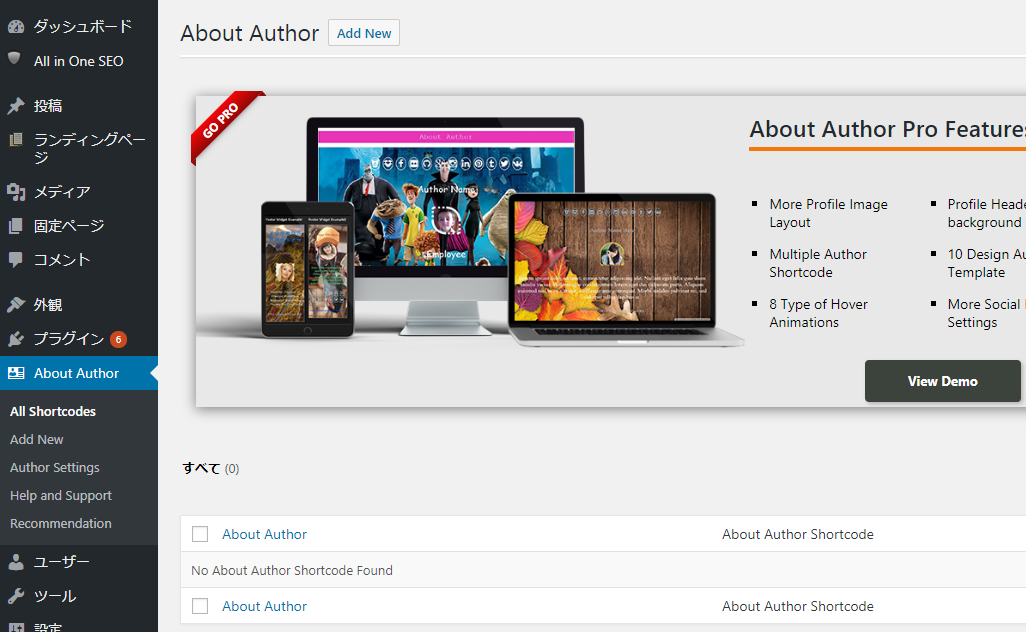Click Add New button beside page title

click(364, 33)
